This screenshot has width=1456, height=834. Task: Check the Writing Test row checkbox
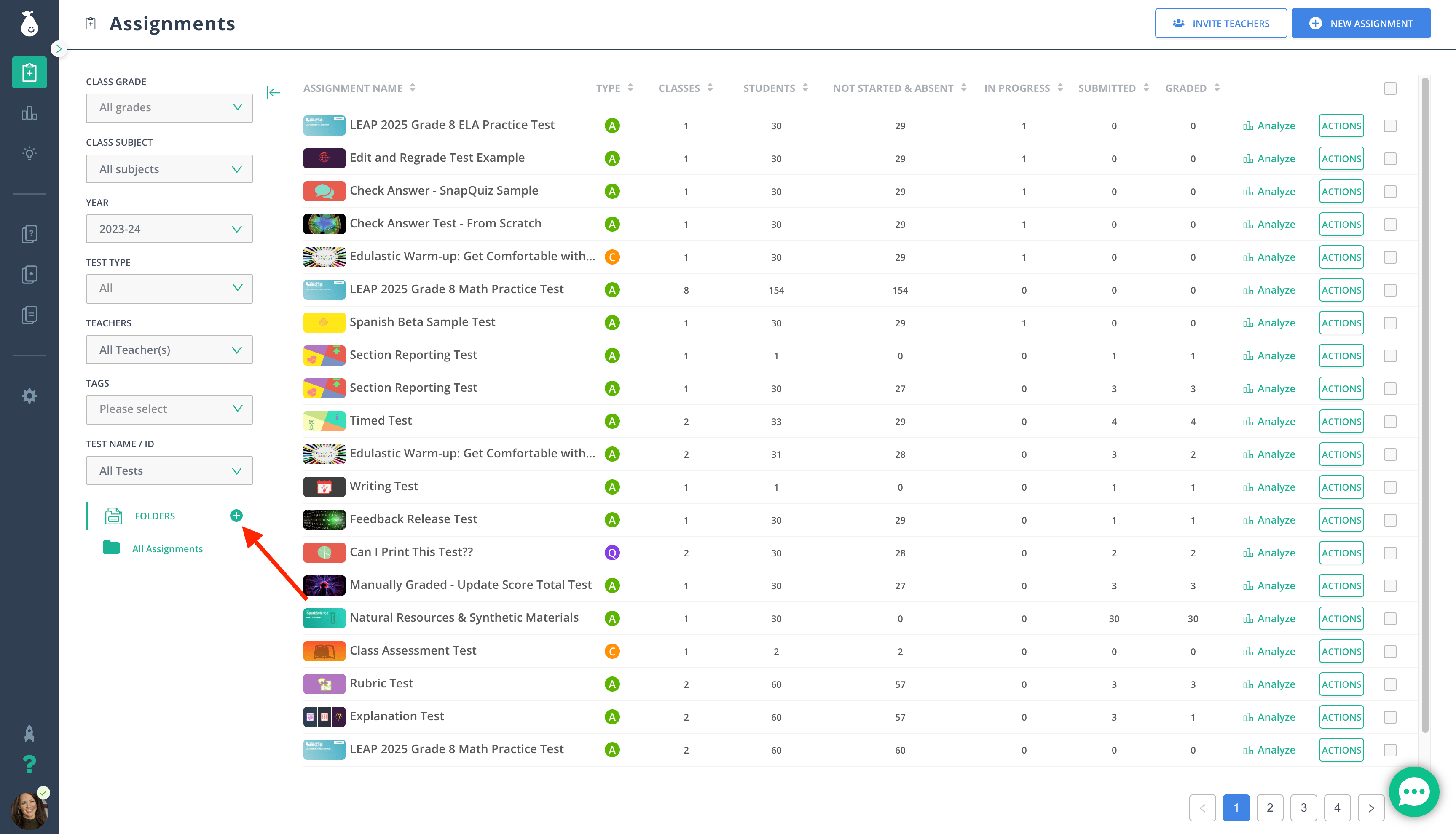point(1389,487)
